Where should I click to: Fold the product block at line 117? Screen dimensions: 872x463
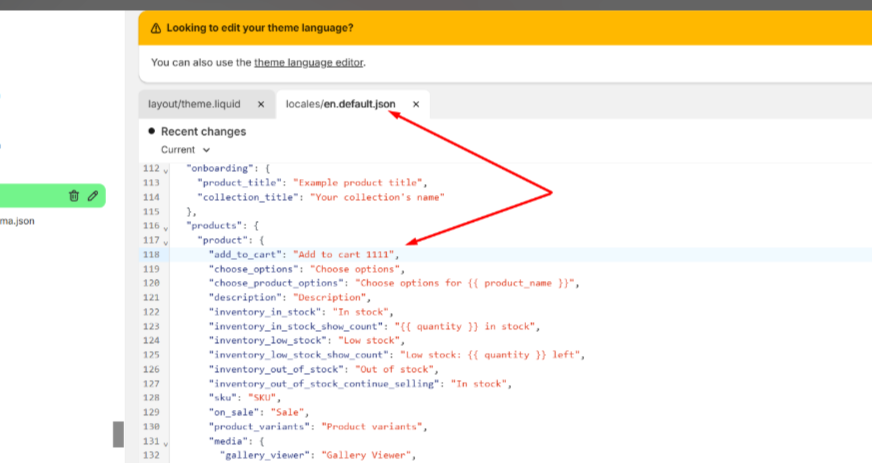166,242
